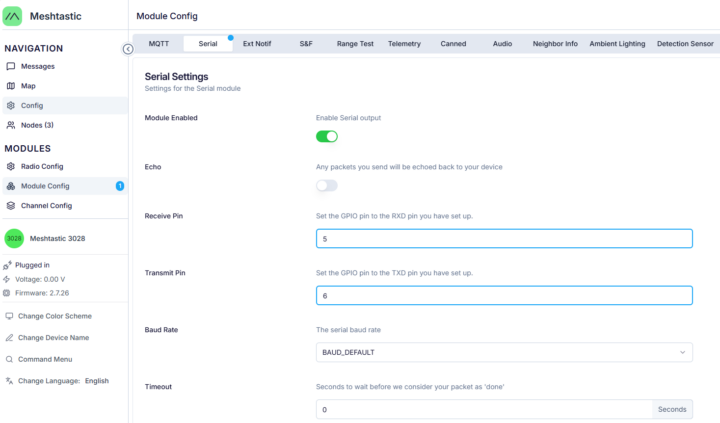View Nodes (3) list
The height and width of the screenshot is (423, 720).
click(x=65, y=125)
